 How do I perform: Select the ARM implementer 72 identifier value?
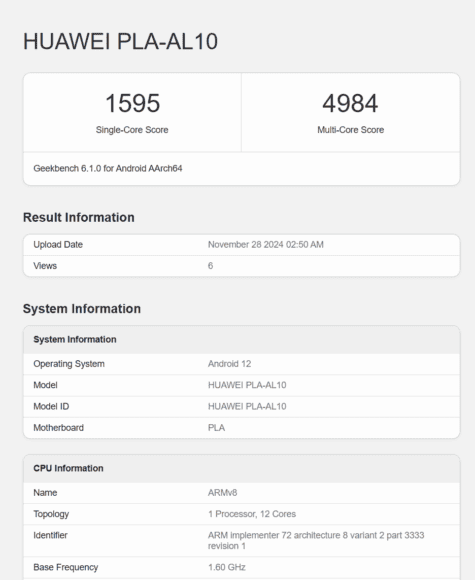pyautogui.click(x=316, y=540)
